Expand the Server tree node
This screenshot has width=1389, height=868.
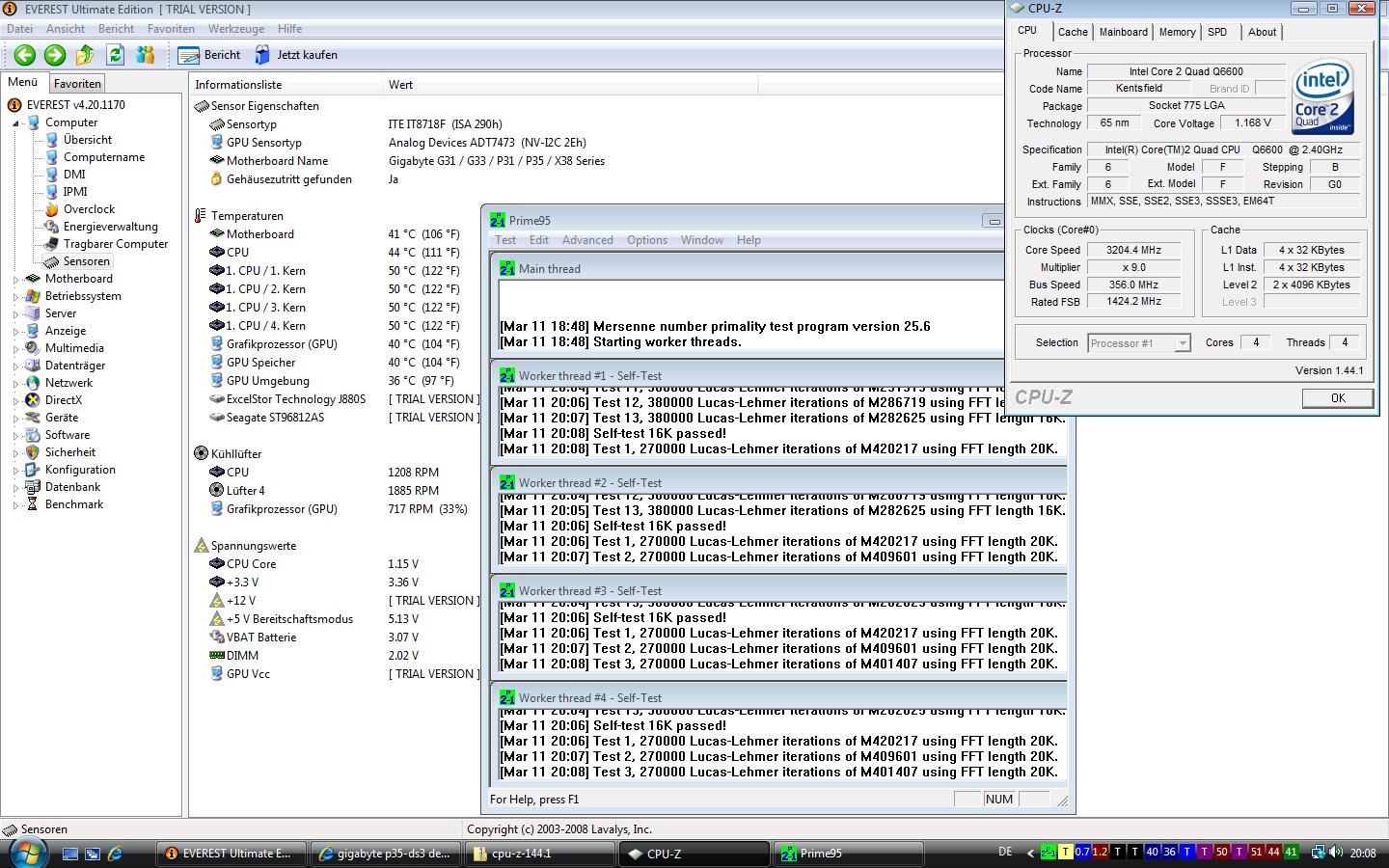click(x=15, y=314)
